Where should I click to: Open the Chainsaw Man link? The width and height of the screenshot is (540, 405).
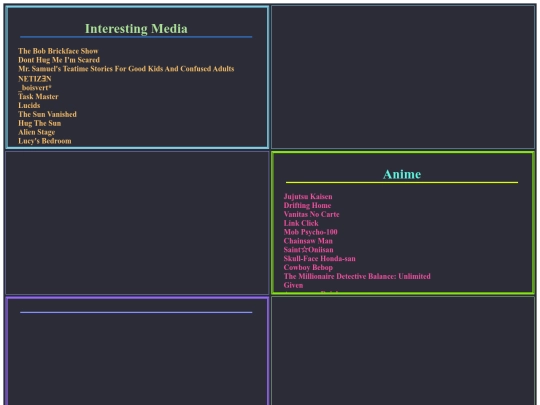308,241
